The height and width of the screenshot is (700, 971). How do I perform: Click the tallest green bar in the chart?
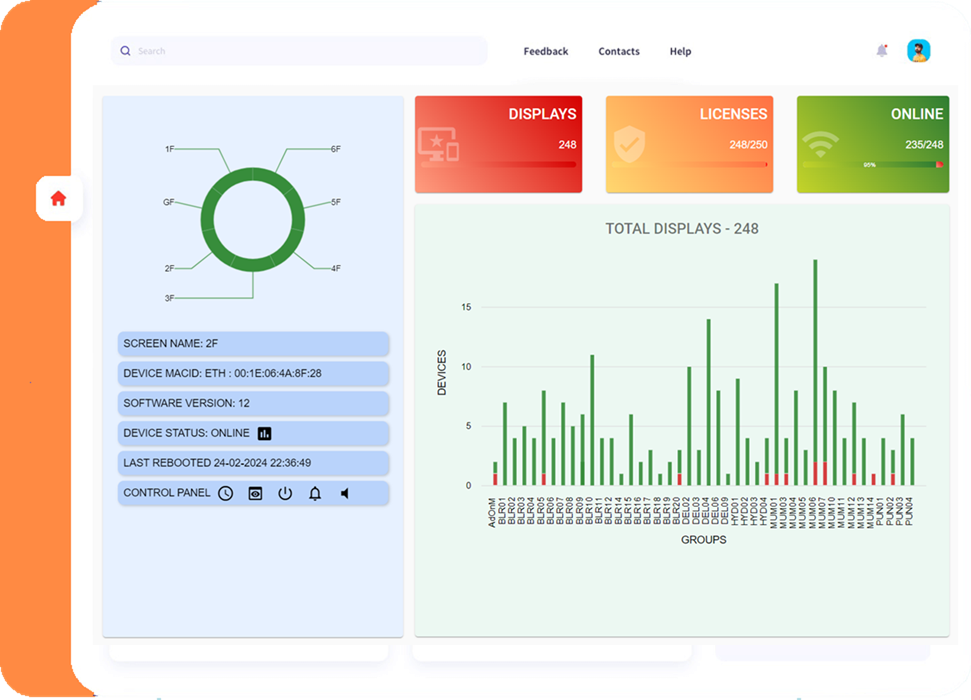coord(815,360)
